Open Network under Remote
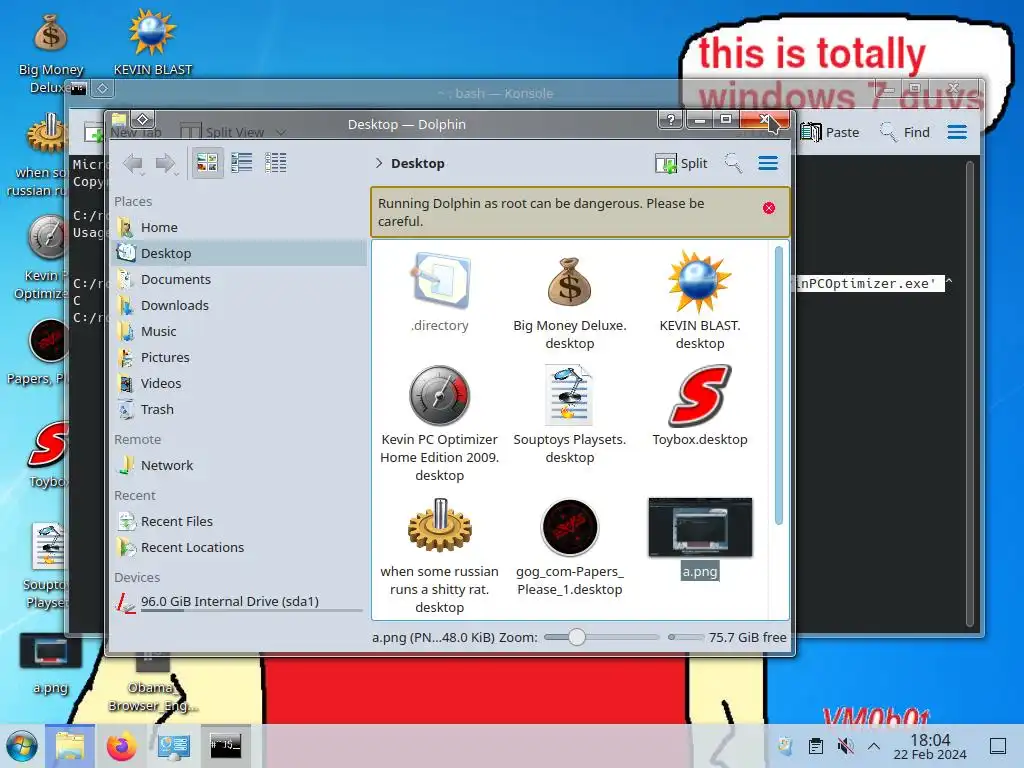1024x768 pixels. (x=239, y=466)
